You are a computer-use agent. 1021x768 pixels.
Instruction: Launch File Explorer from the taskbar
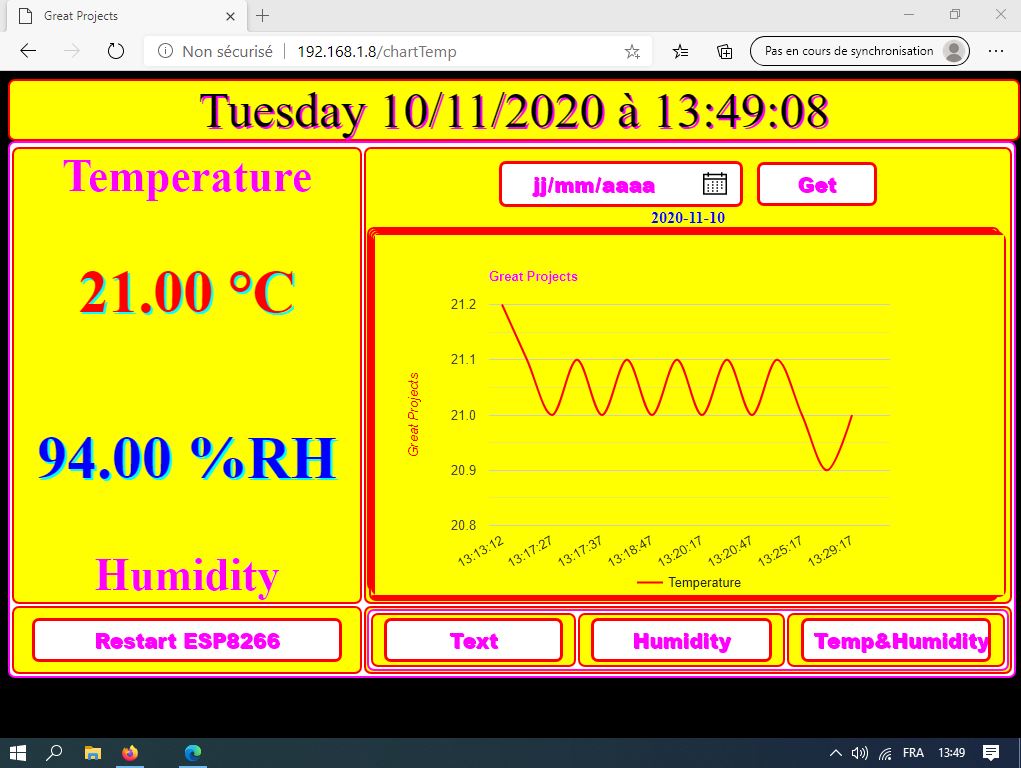click(92, 753)
